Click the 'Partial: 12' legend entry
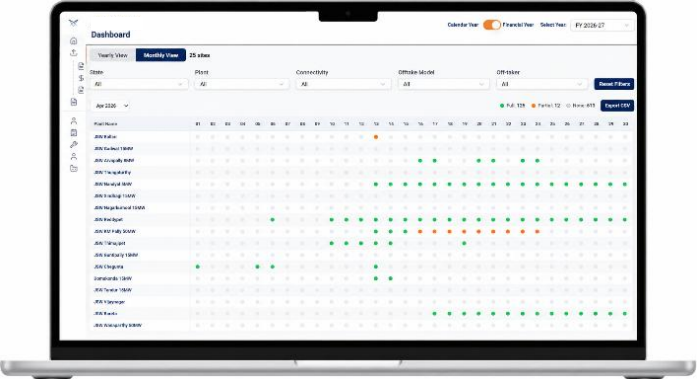Viewport: 697px width, 379px height. 546,106
